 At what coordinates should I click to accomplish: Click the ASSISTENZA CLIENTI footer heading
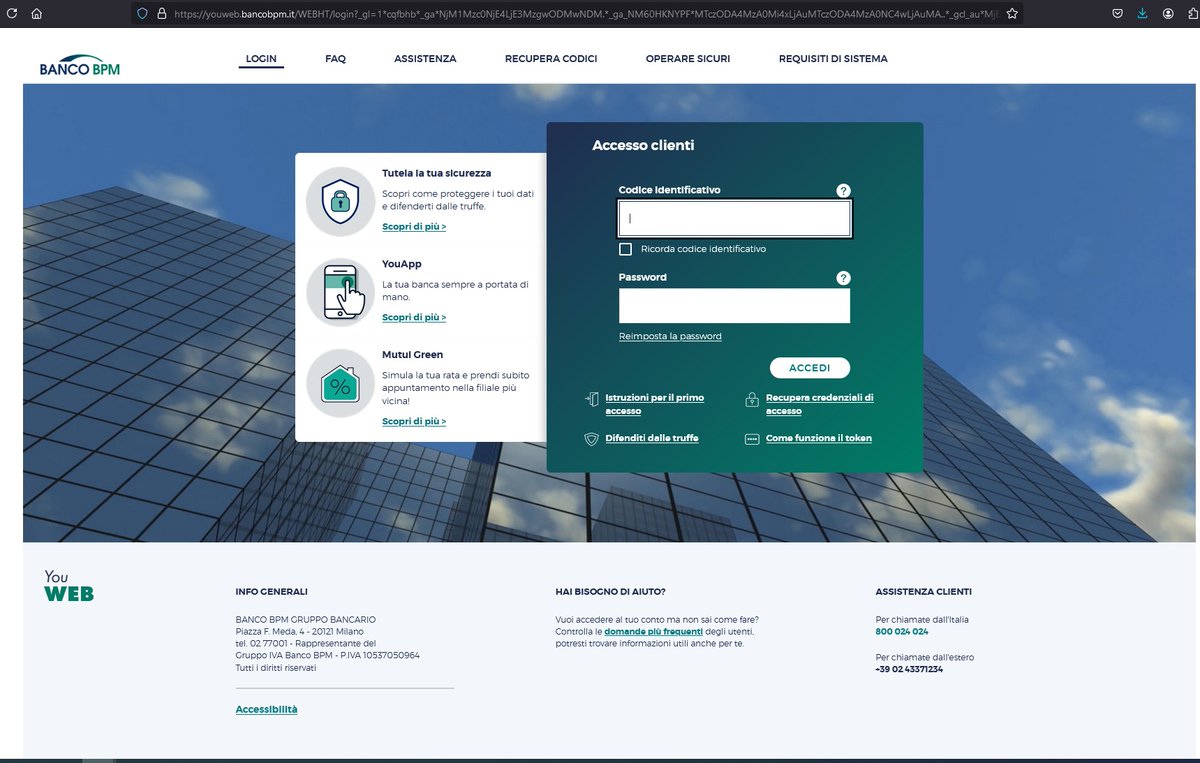coord(923,592)
